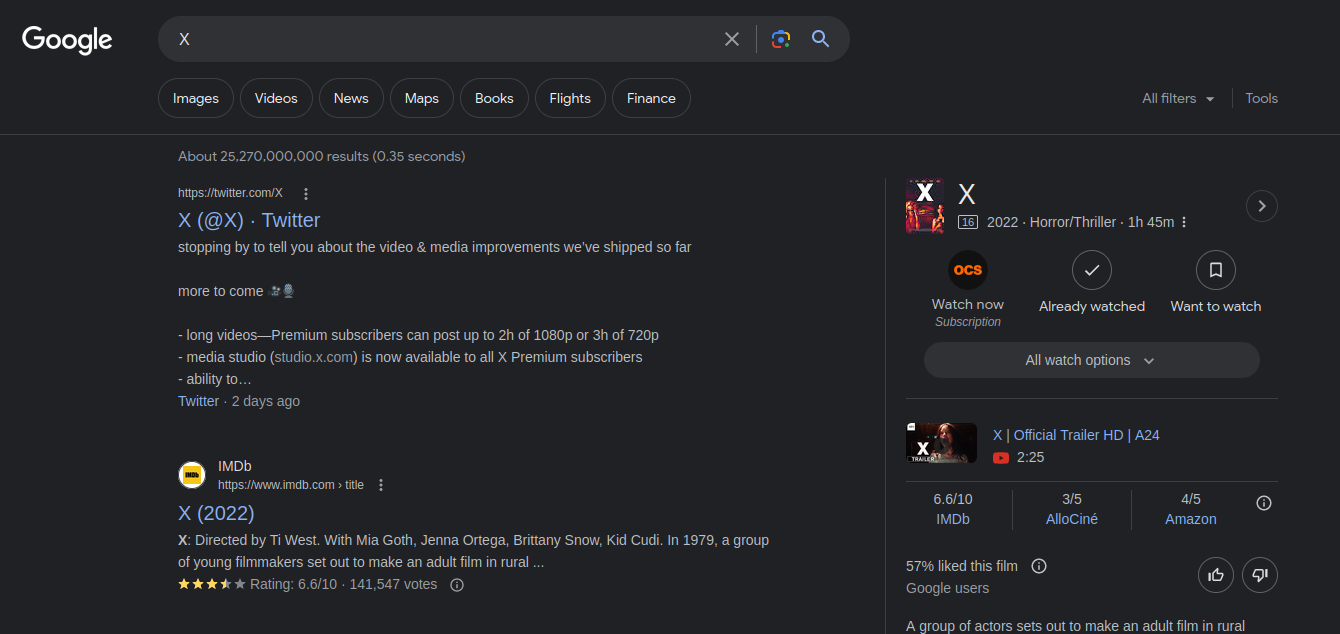This screenshot has height=634, width=1340.
Task: Open three-dot menu beside twitter.com/X
Action: click(x=306, y=194)
